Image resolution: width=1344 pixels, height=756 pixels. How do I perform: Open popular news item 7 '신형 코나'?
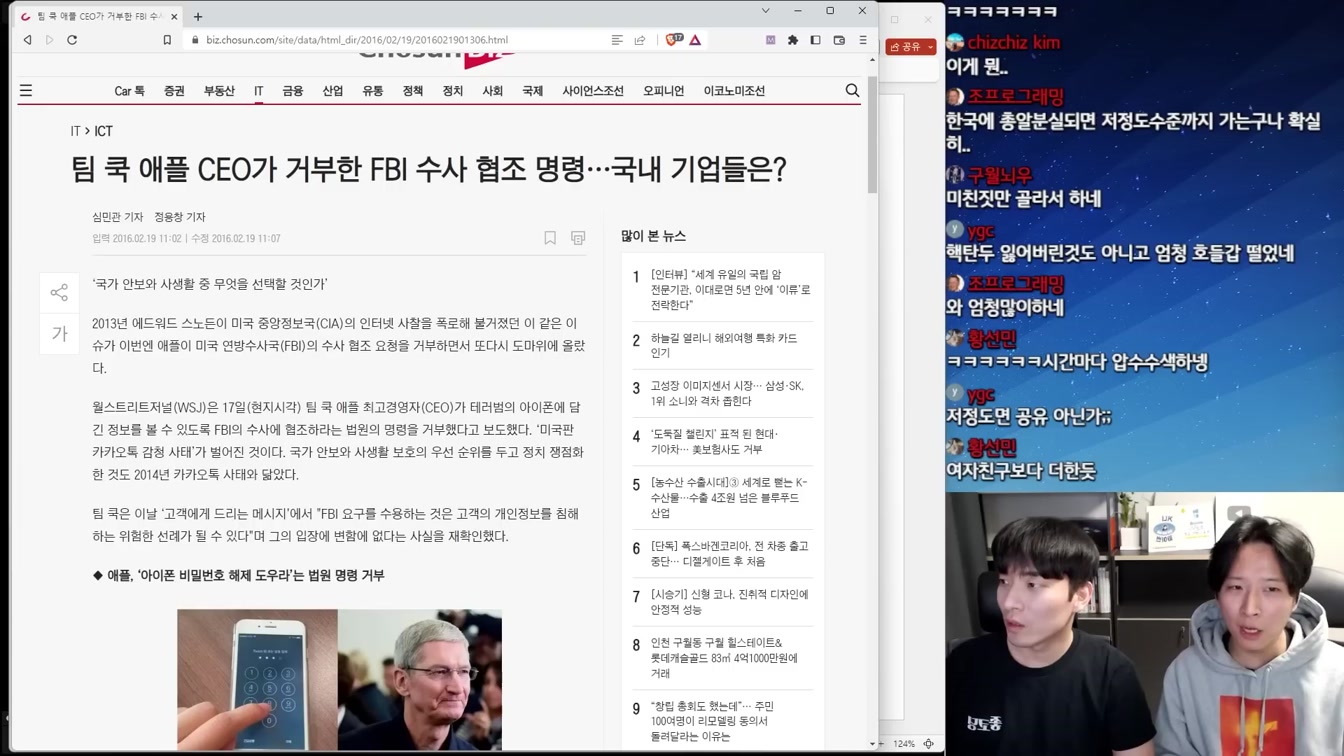(x=729, y=601)
